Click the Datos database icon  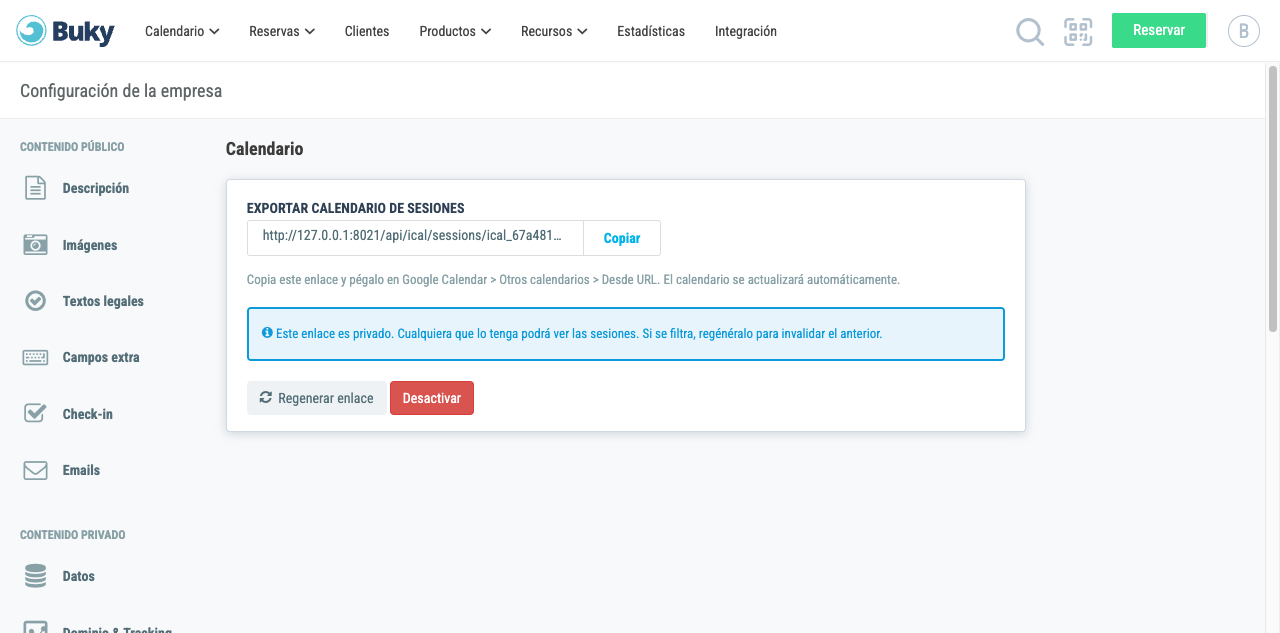click(36, 576)
